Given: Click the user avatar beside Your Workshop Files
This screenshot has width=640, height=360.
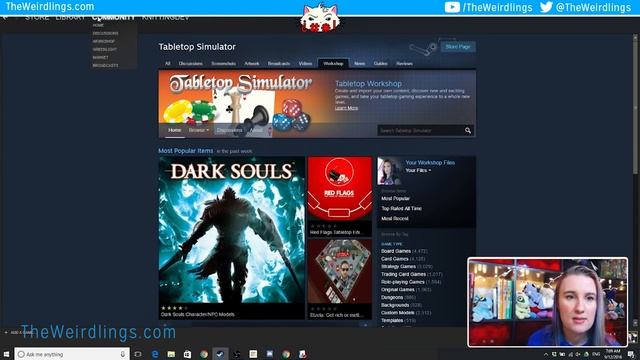Looking at the screenshot, I should coord(389,171).
